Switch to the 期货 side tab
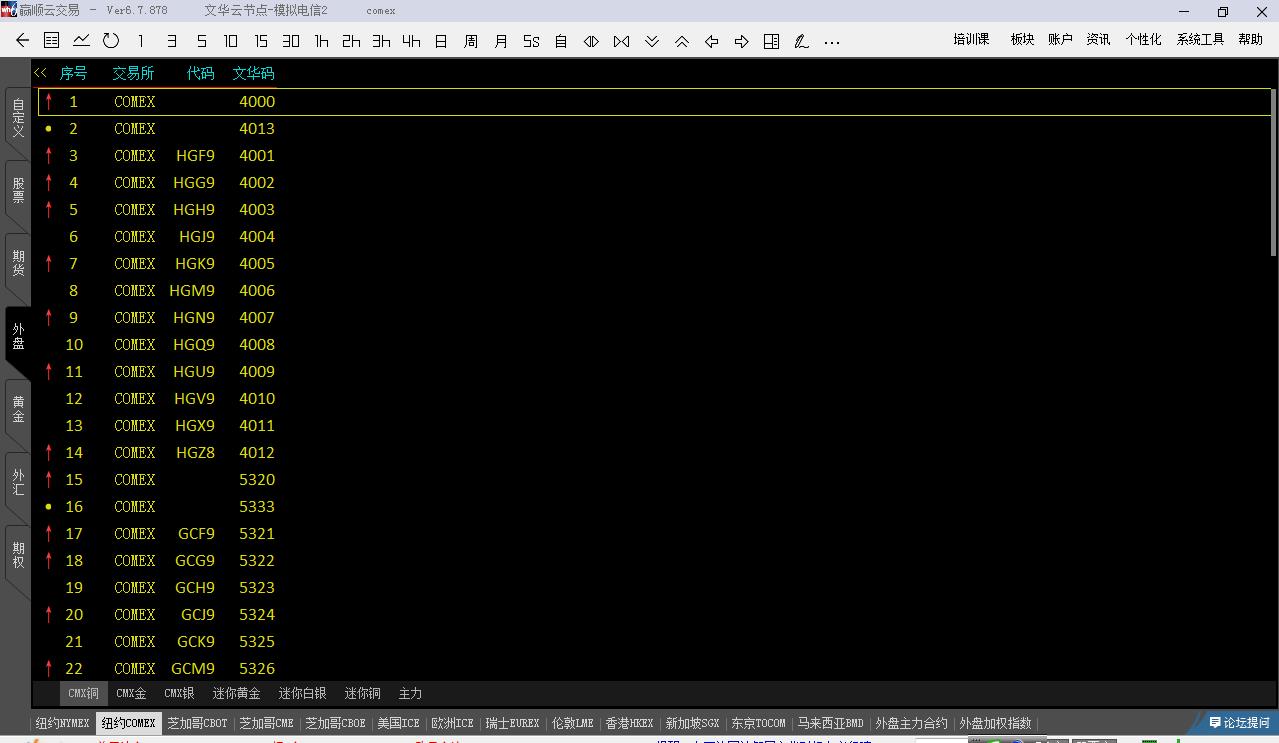 (18, 263)
